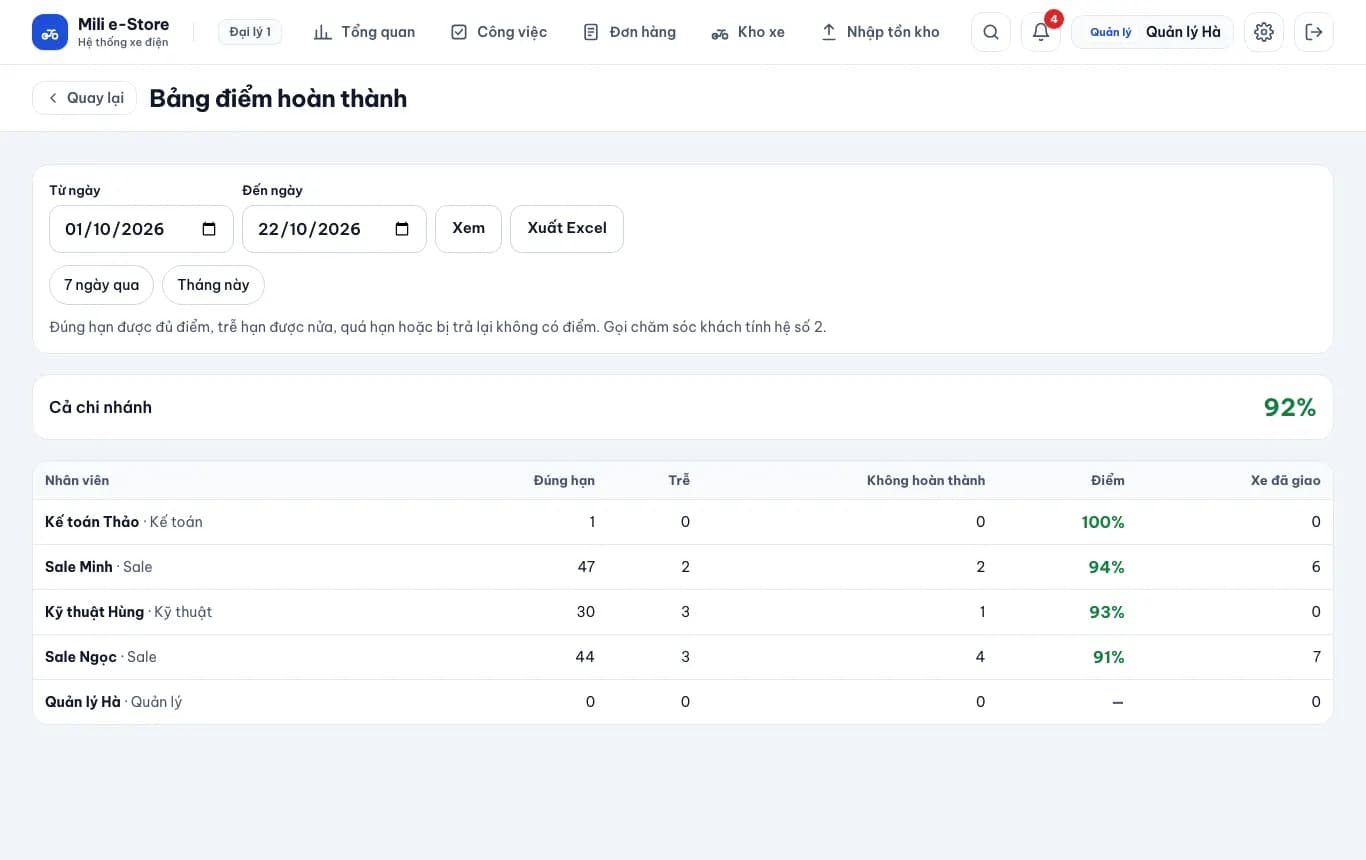This screenshot has height=860, width=1366.
Task: Click the Xe đã giao column header
Action: [1285, 481]
